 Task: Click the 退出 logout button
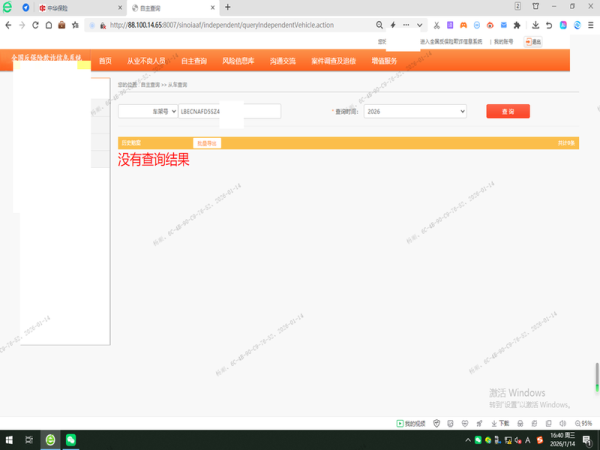pyautogui.click(x=534, y=42)
